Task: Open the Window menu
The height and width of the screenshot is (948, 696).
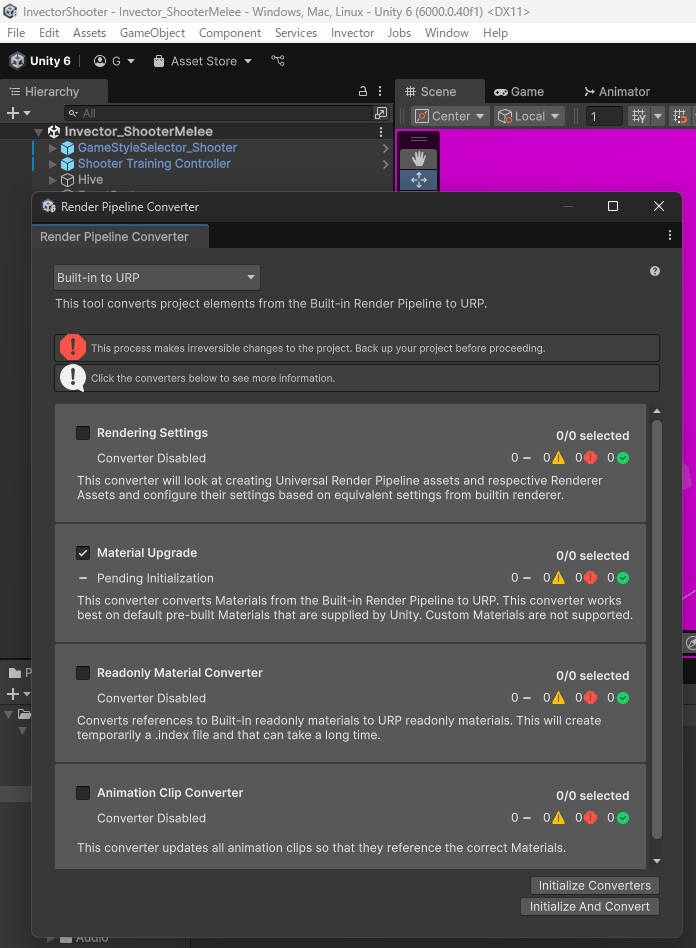Action: point(446,33)
